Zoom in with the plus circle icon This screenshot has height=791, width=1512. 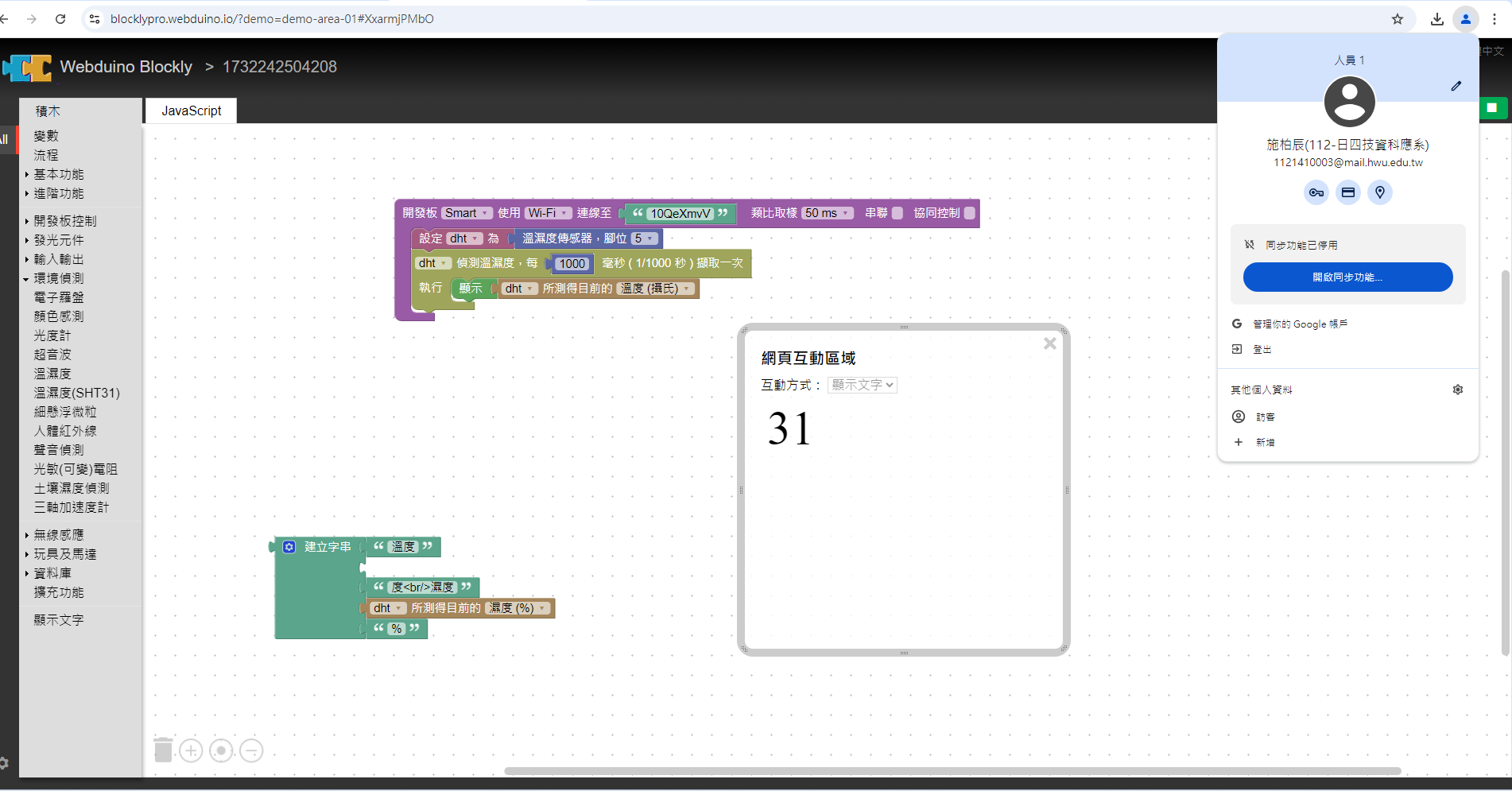191,750
